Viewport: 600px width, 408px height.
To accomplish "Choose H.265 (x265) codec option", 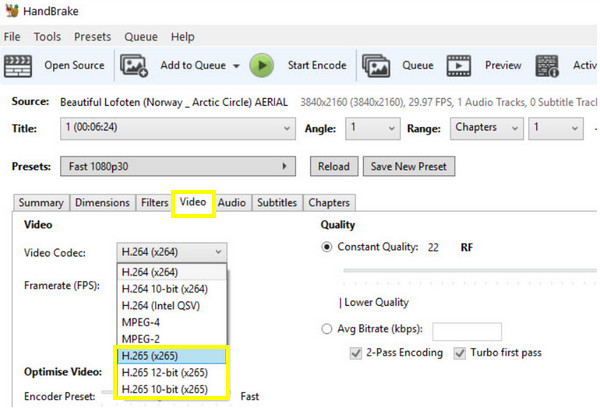I will [172, 356].
